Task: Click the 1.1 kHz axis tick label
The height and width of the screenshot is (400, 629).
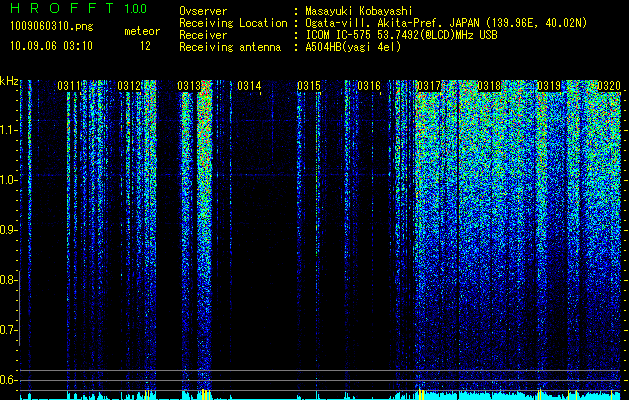Action: [8, 130]
